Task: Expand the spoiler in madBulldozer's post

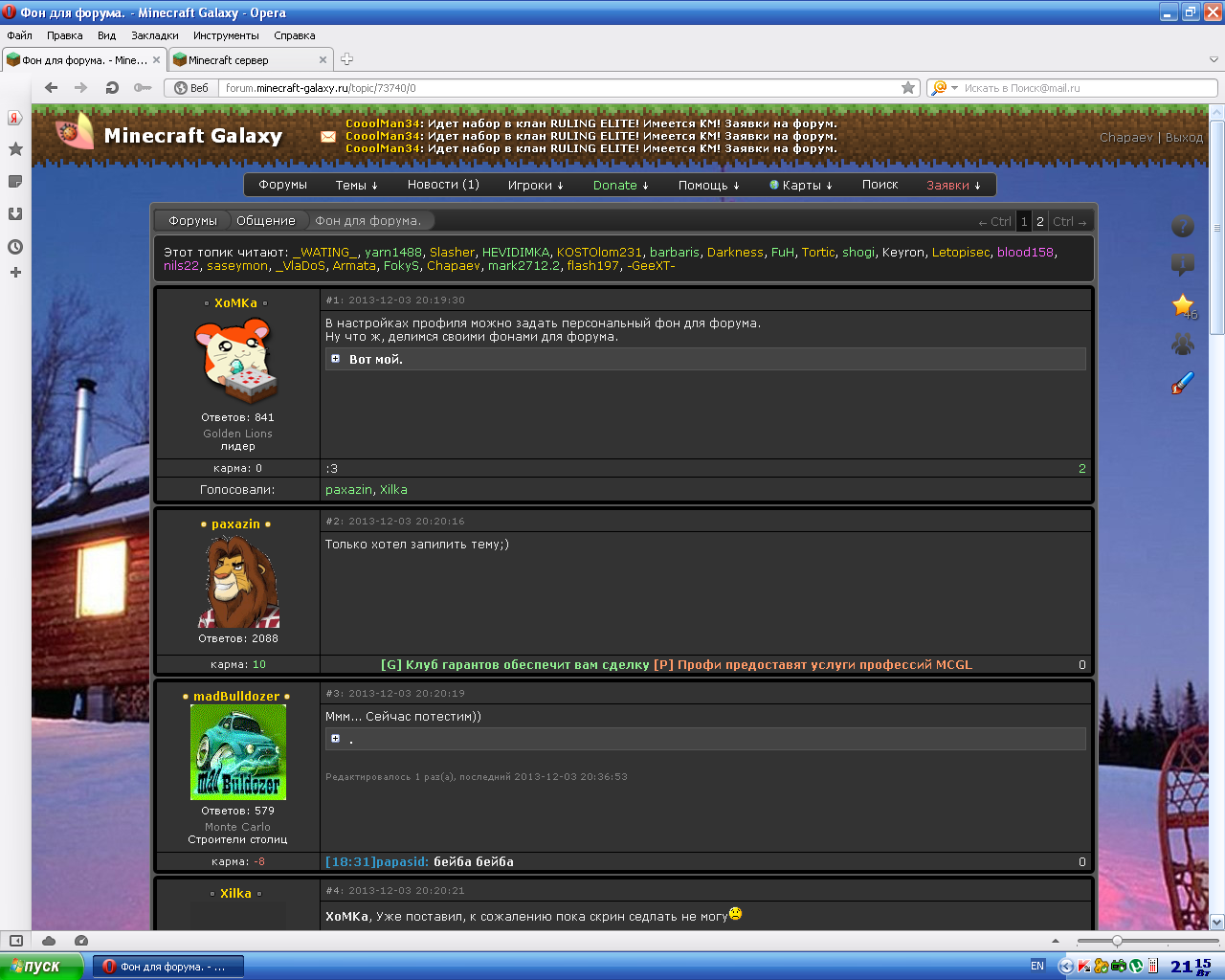Action: tap(335, 739)
